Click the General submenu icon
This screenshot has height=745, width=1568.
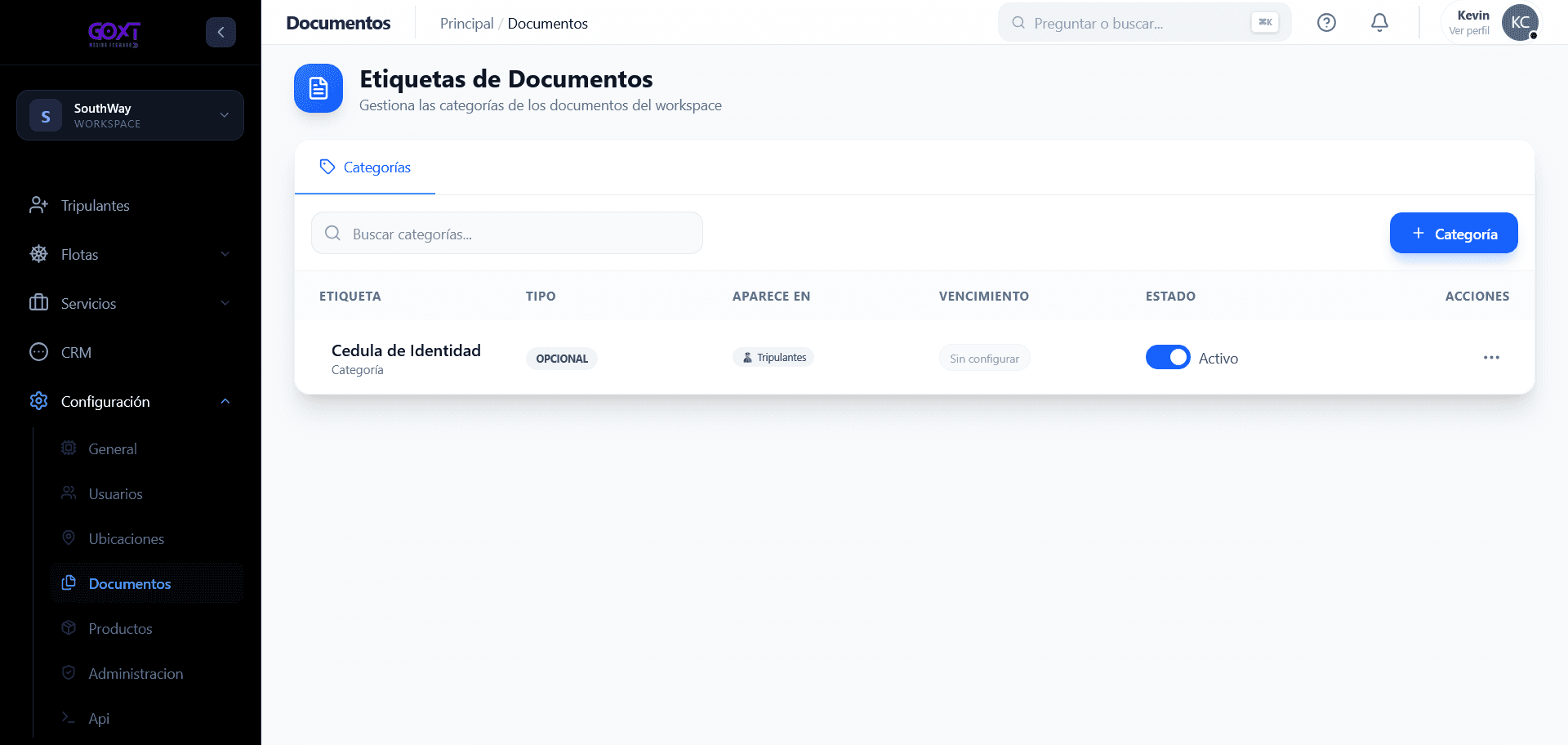69,448
